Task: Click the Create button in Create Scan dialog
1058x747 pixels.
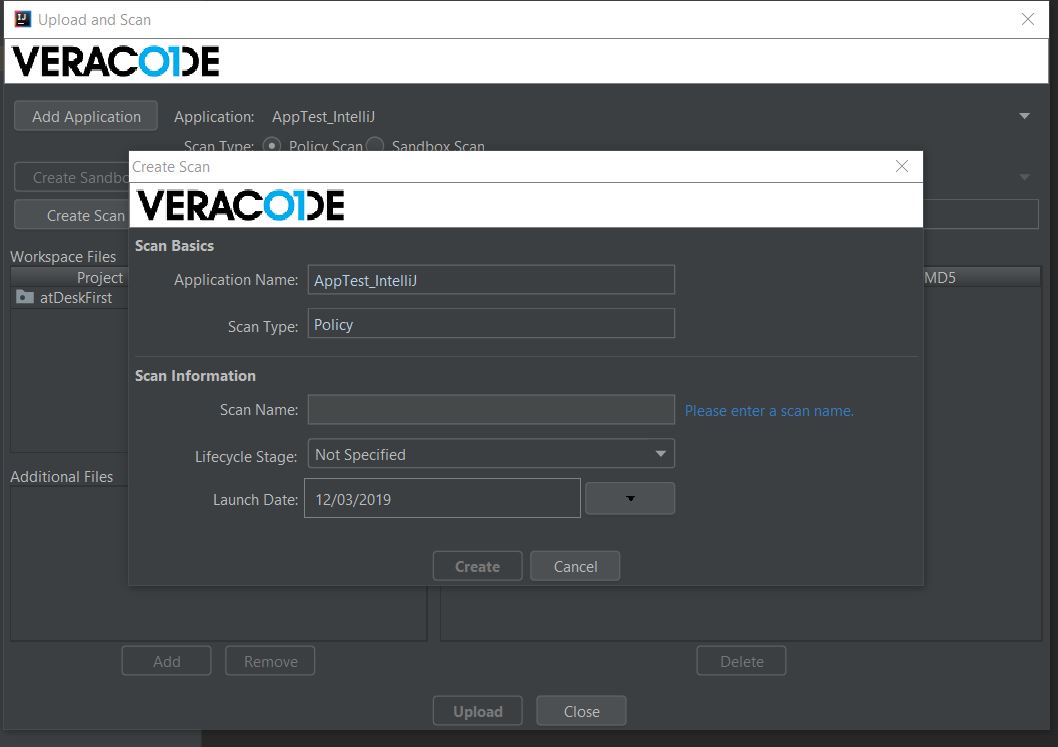Action: (x=477, y=566)
